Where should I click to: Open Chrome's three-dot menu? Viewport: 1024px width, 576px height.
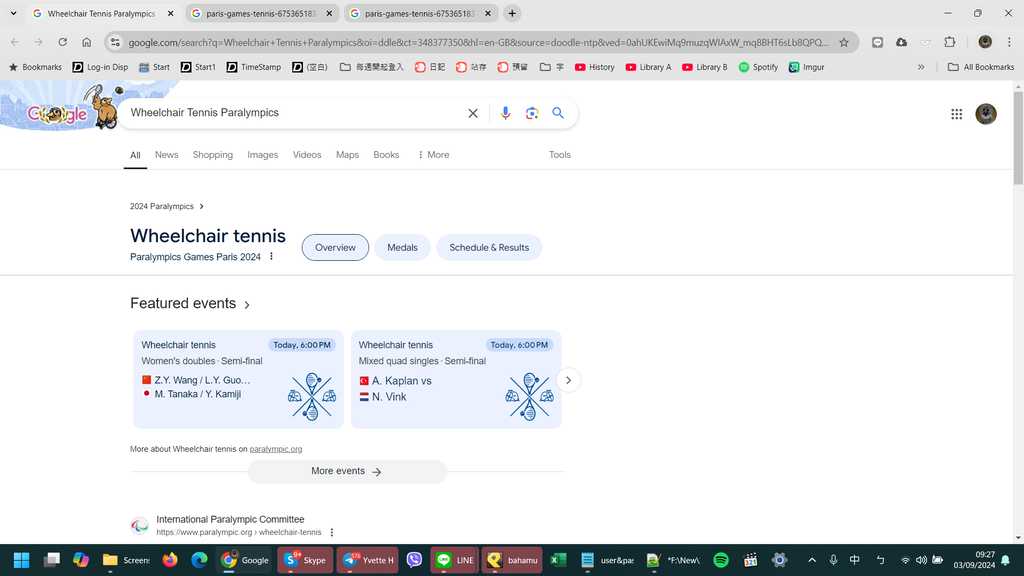[1009, 42]
